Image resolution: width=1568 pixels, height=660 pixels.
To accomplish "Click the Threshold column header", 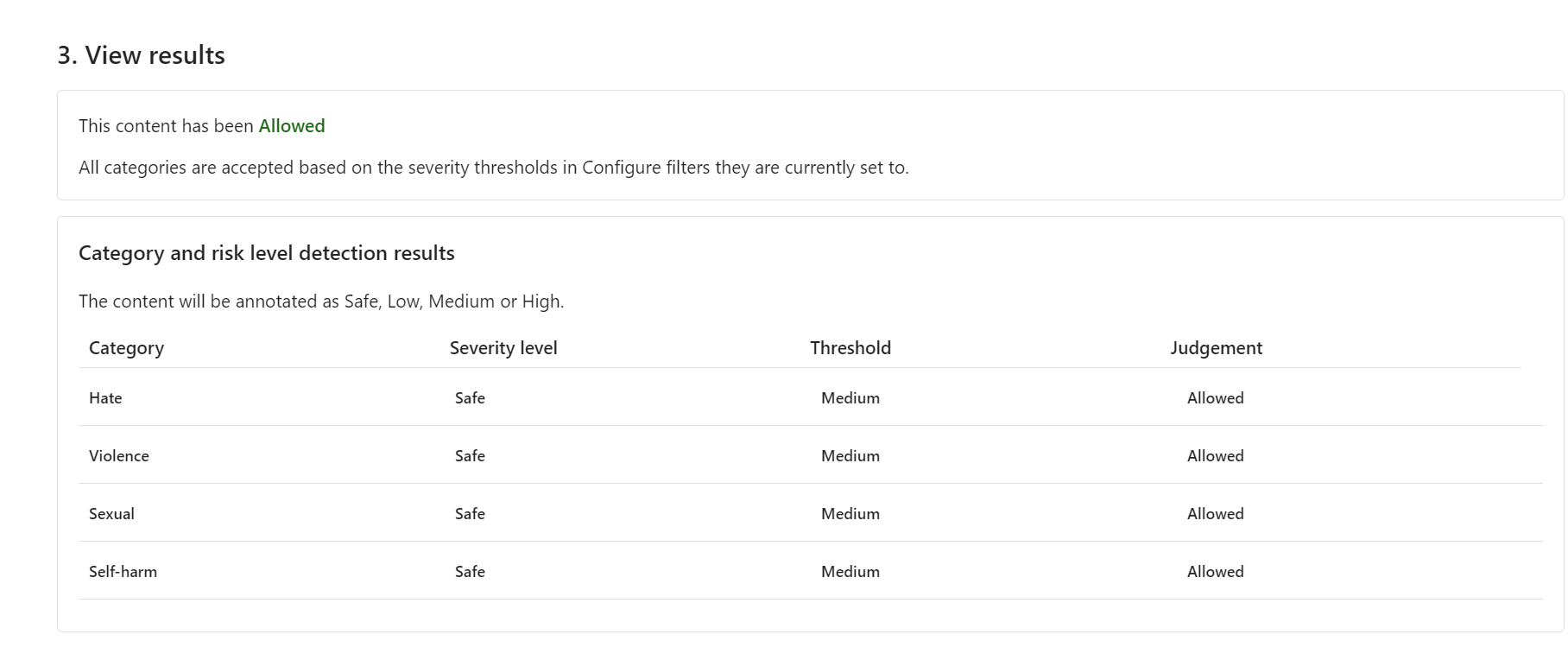I will [x=850, y=348].
